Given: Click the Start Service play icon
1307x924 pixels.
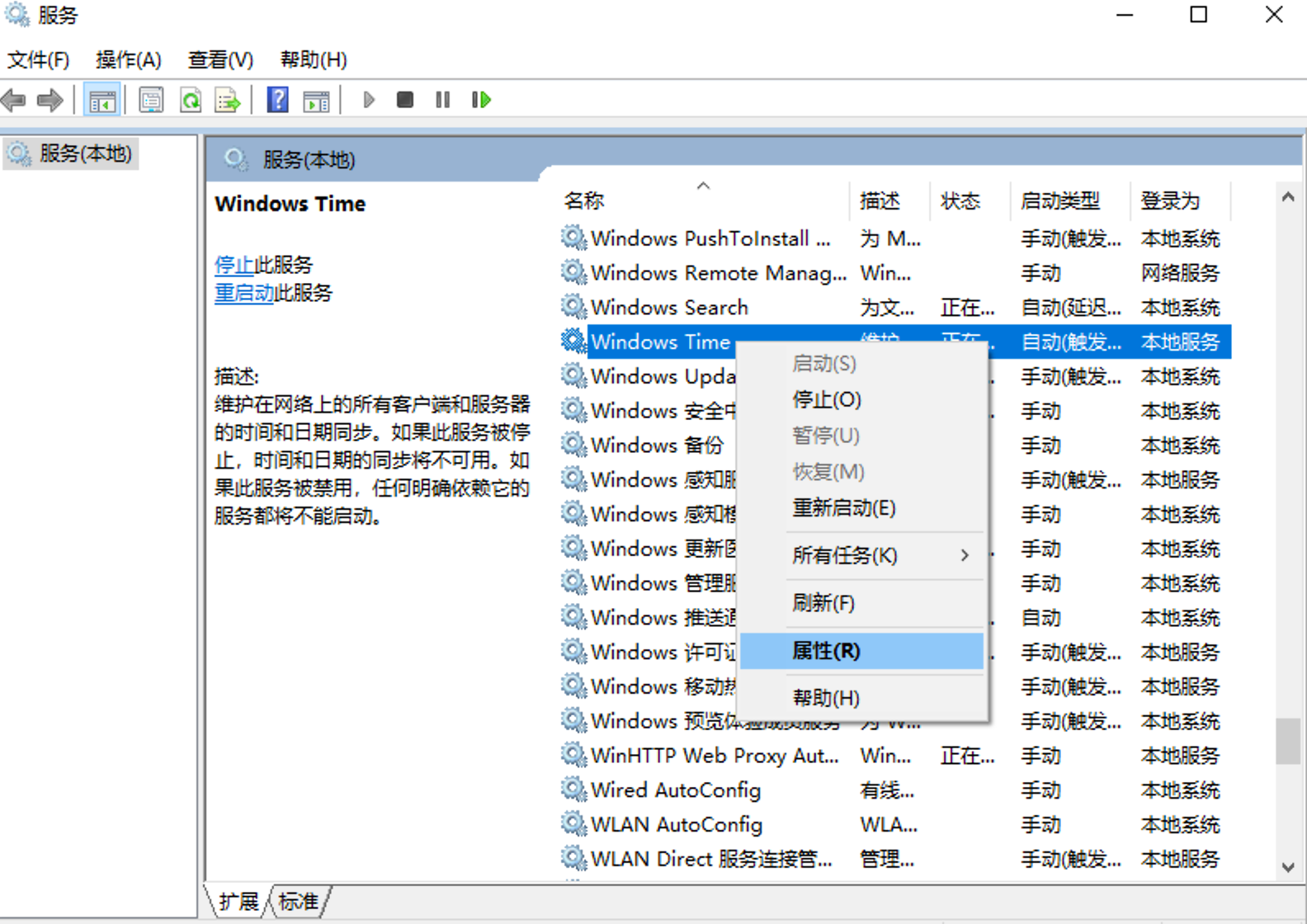Looking at the screenshot, I should coord(369,100).
